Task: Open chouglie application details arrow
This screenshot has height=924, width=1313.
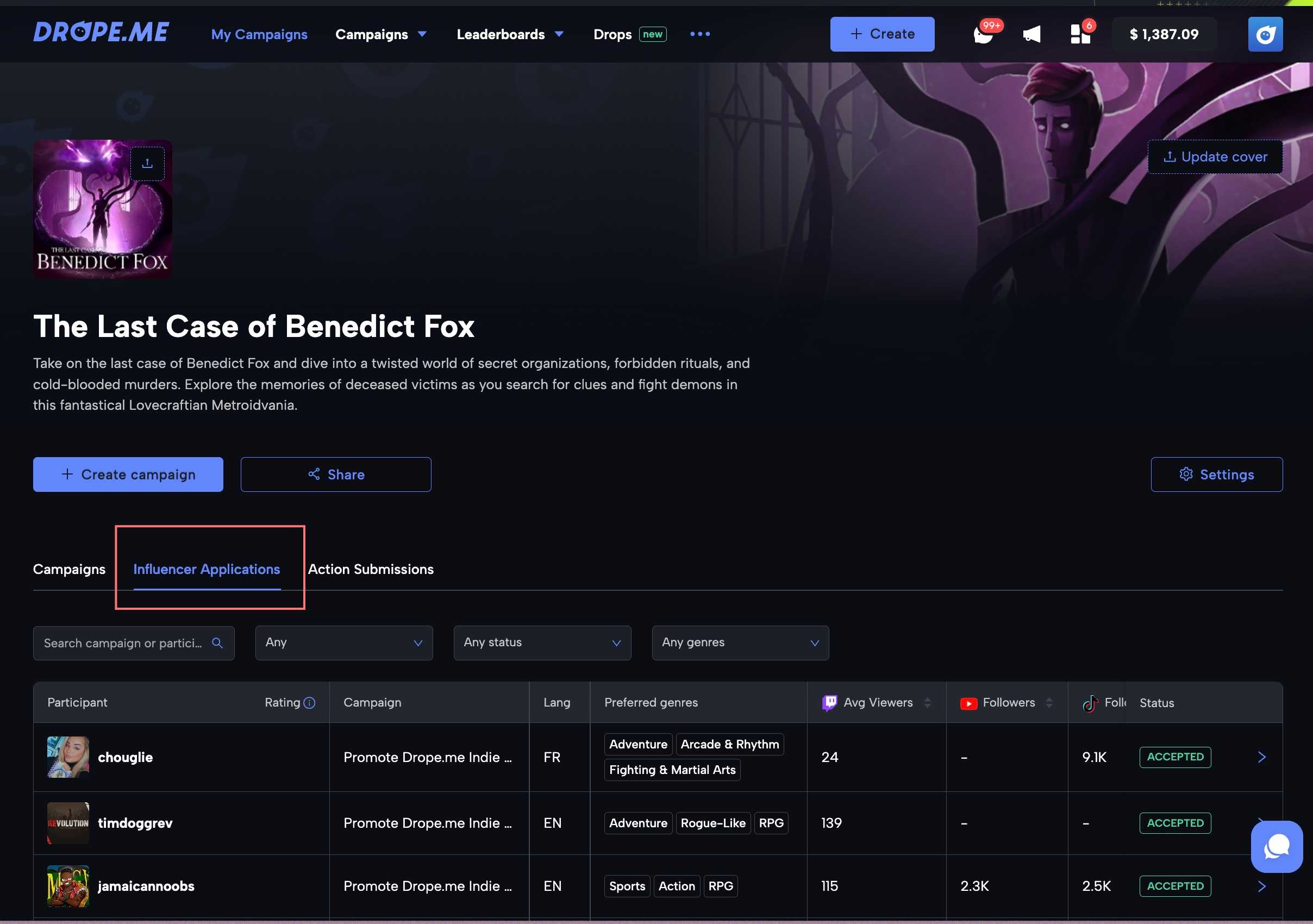Action: pyautogui.click(x=1261, y=757)
